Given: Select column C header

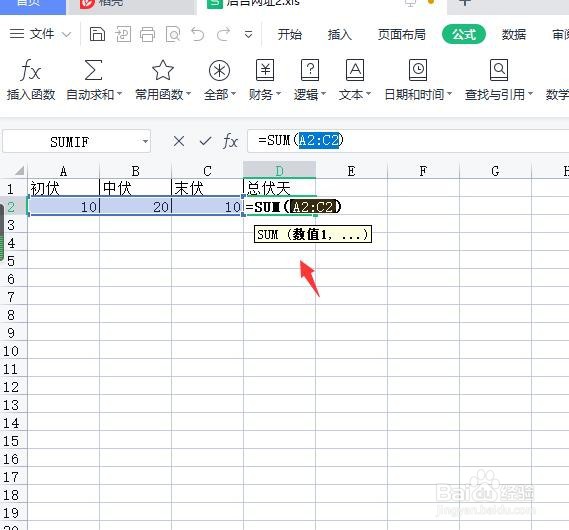Looking at the screenshot, I should click(x=208, y=170).
